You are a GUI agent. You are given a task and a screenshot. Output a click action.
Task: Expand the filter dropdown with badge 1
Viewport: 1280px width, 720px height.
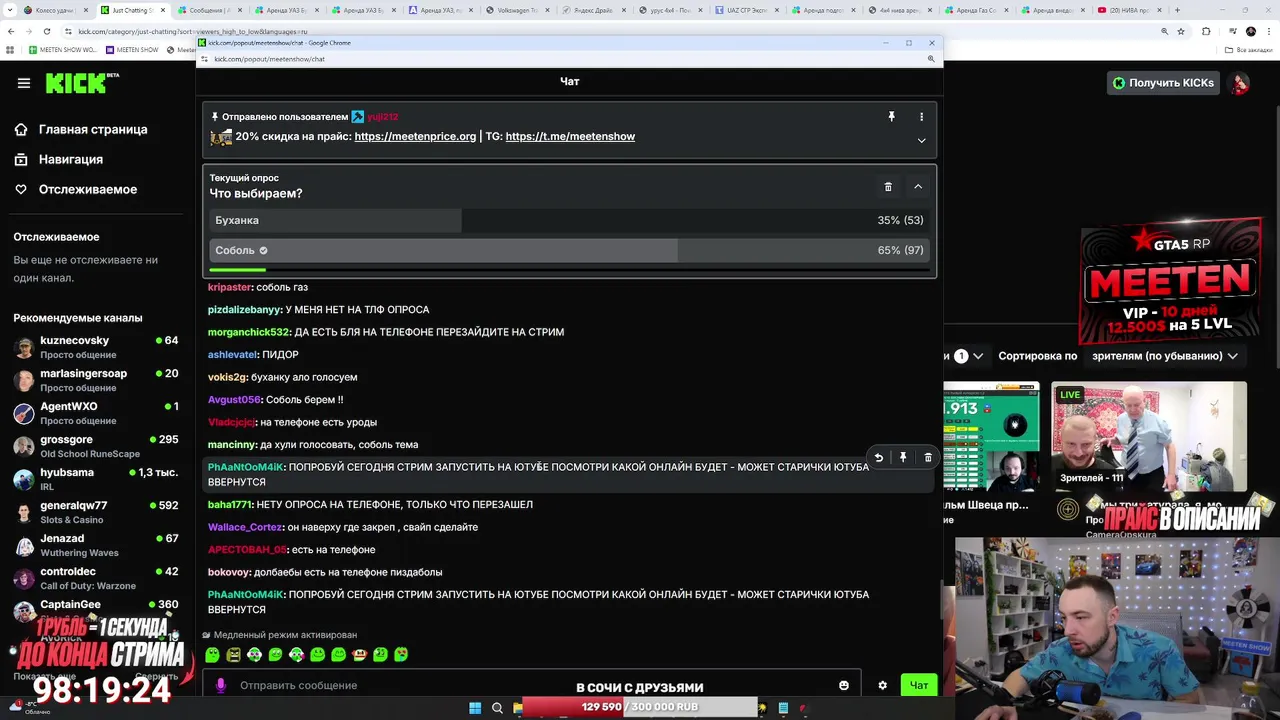(969, 356)
